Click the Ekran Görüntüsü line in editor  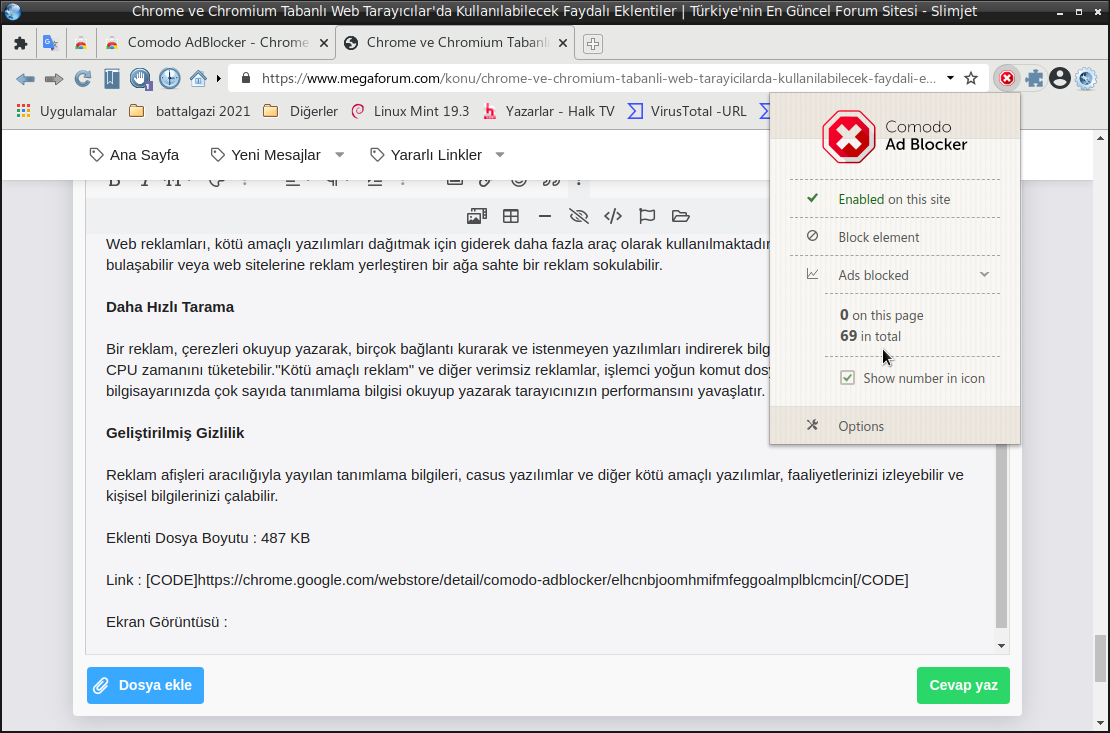coord(167,623)
